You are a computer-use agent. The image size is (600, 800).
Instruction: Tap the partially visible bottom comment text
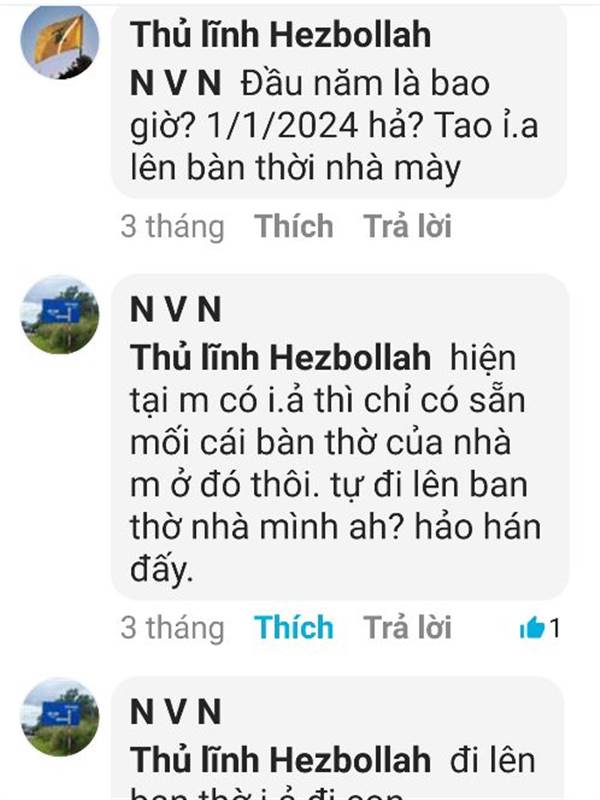pyautogui.click(x=267, y=793)
